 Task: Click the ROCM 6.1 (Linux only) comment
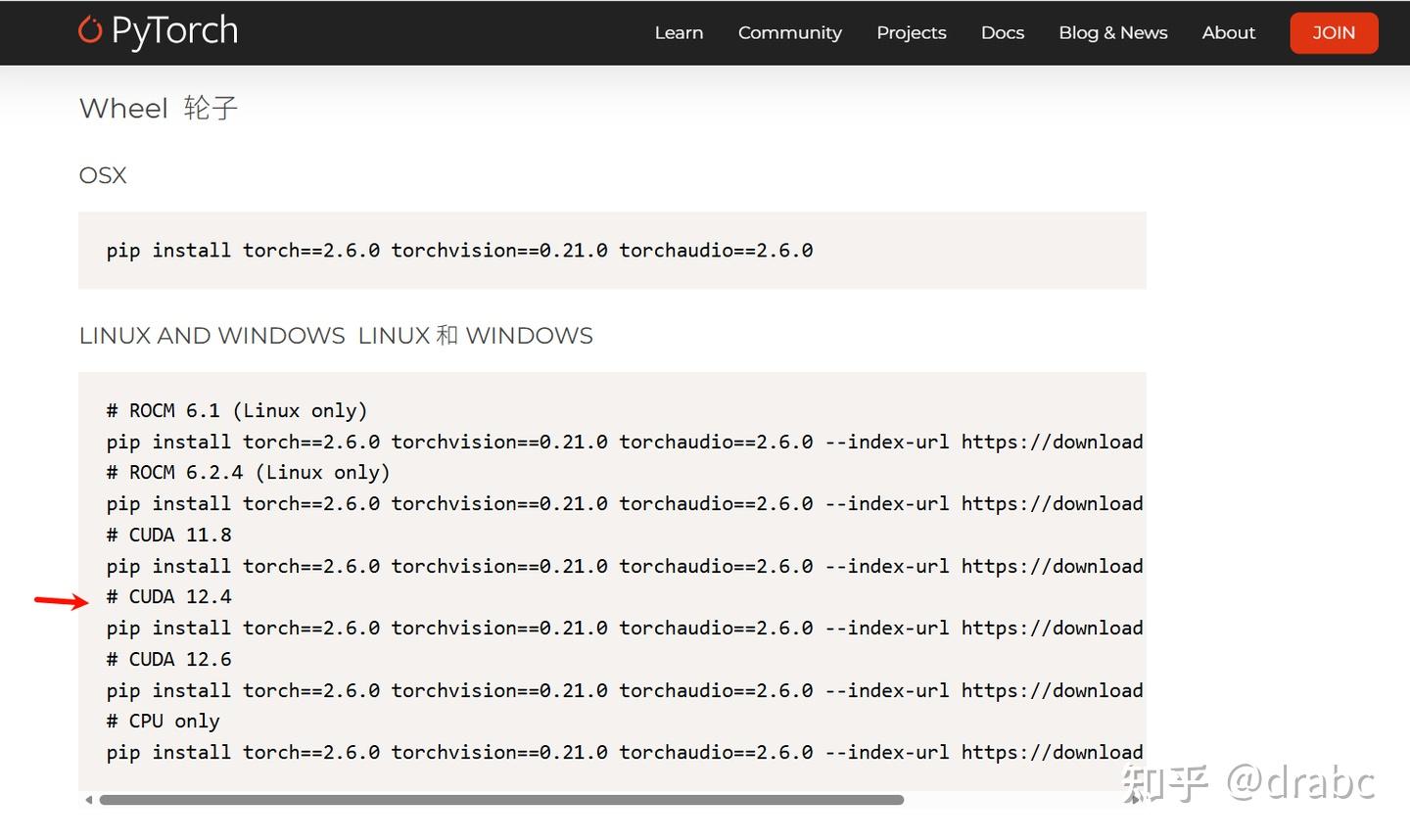point(237,410)
